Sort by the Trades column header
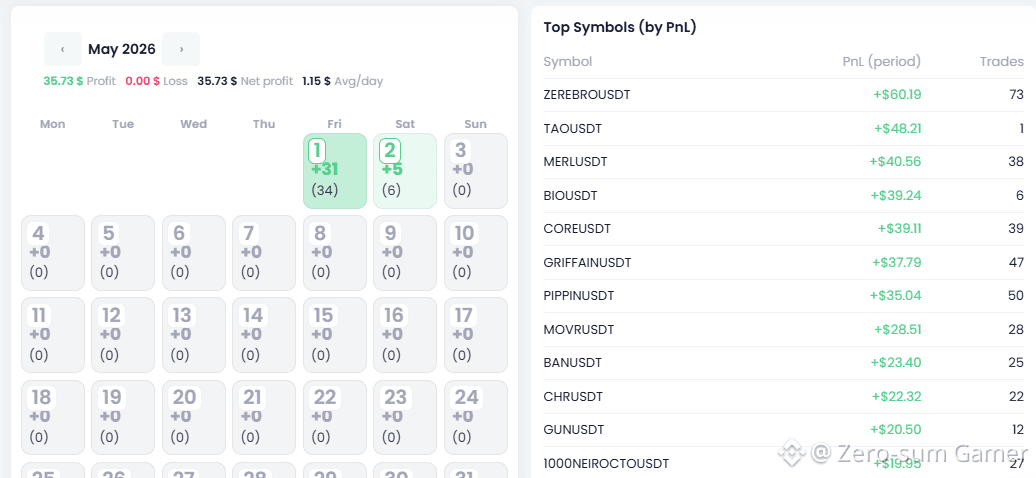 [x=1002, y=61]
